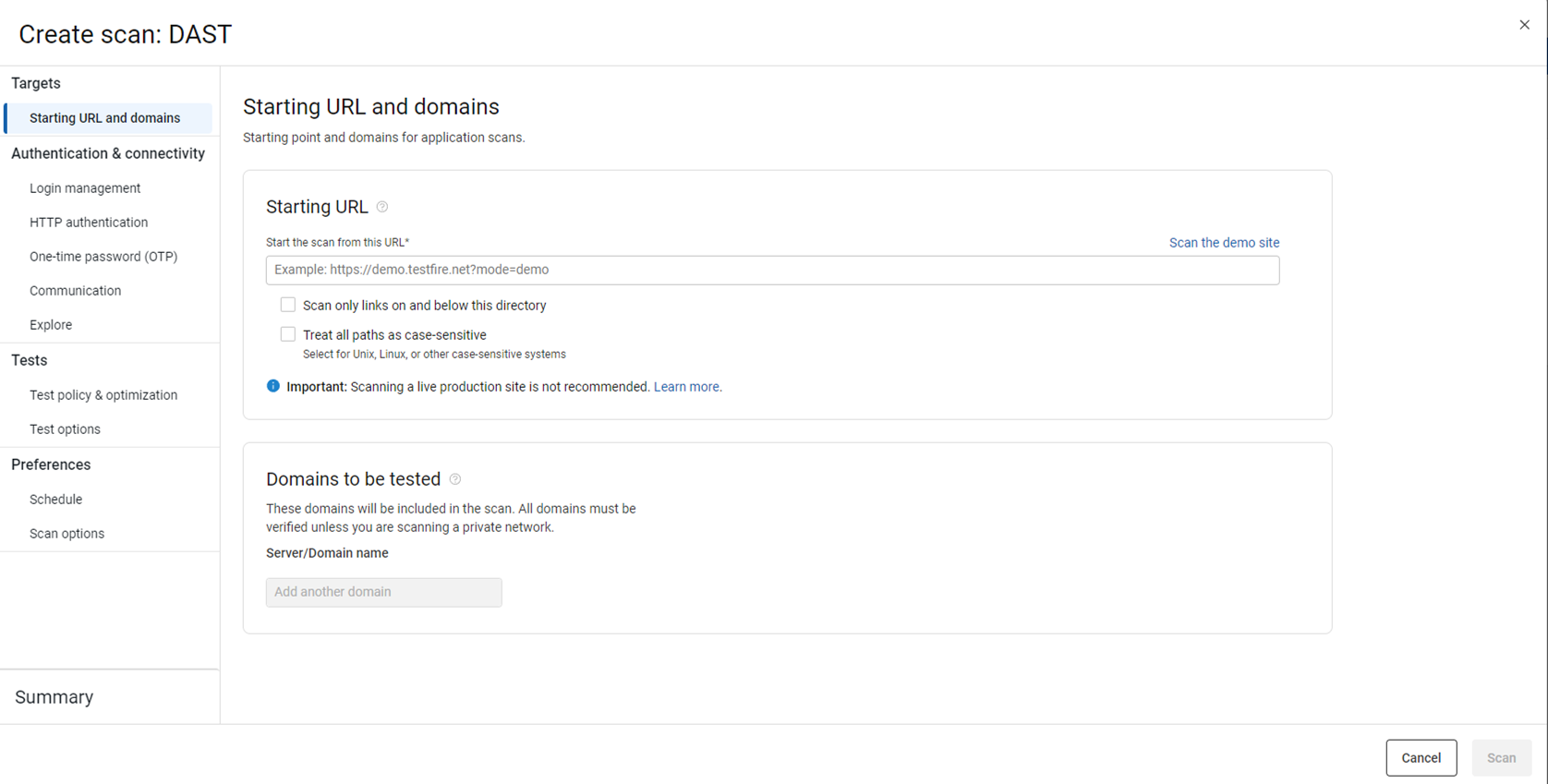Screen dimensions: 1548x784
Task: Click the starting URL input field
Action: tap(772, 270)
